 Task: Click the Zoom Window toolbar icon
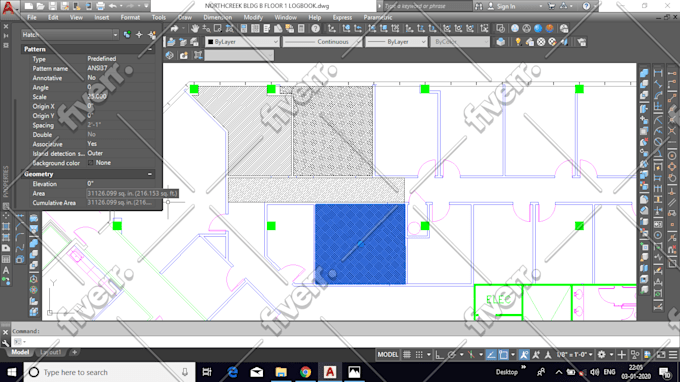[x=218, y=29]
